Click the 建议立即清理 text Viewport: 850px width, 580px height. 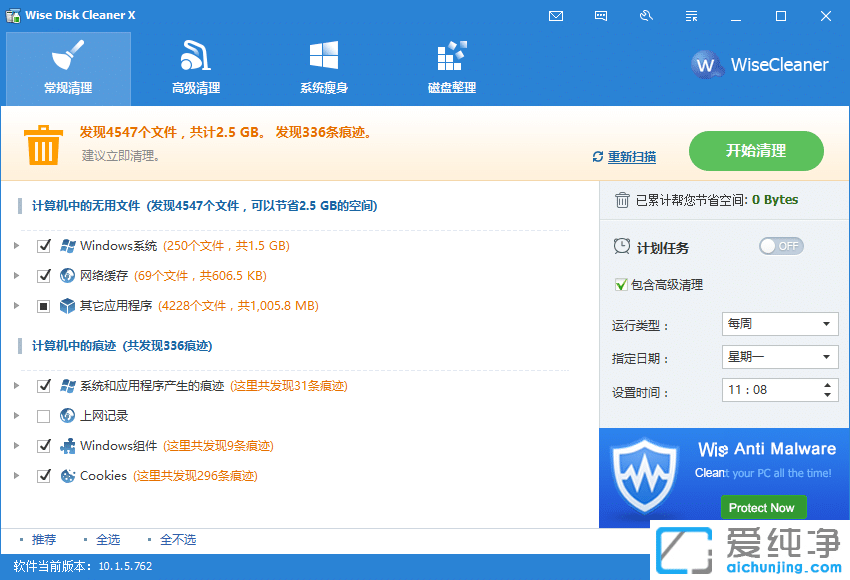120,156
